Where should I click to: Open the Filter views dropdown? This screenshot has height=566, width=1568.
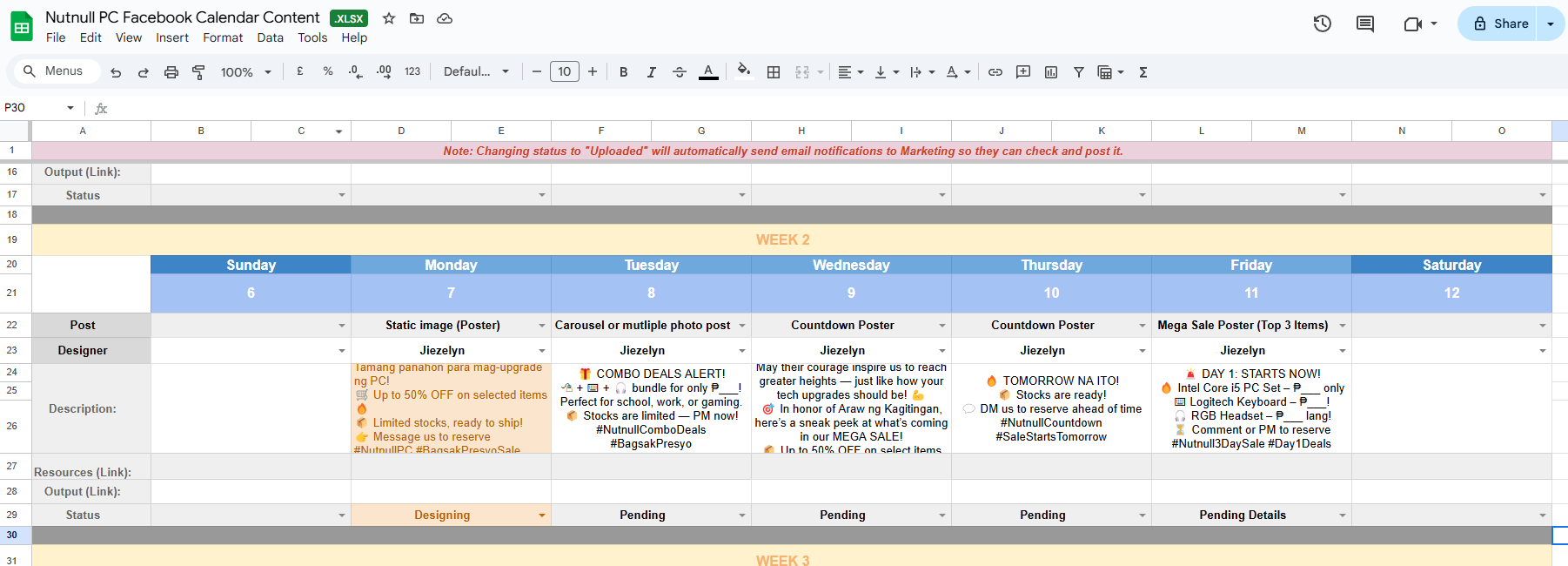[1110, 72]
